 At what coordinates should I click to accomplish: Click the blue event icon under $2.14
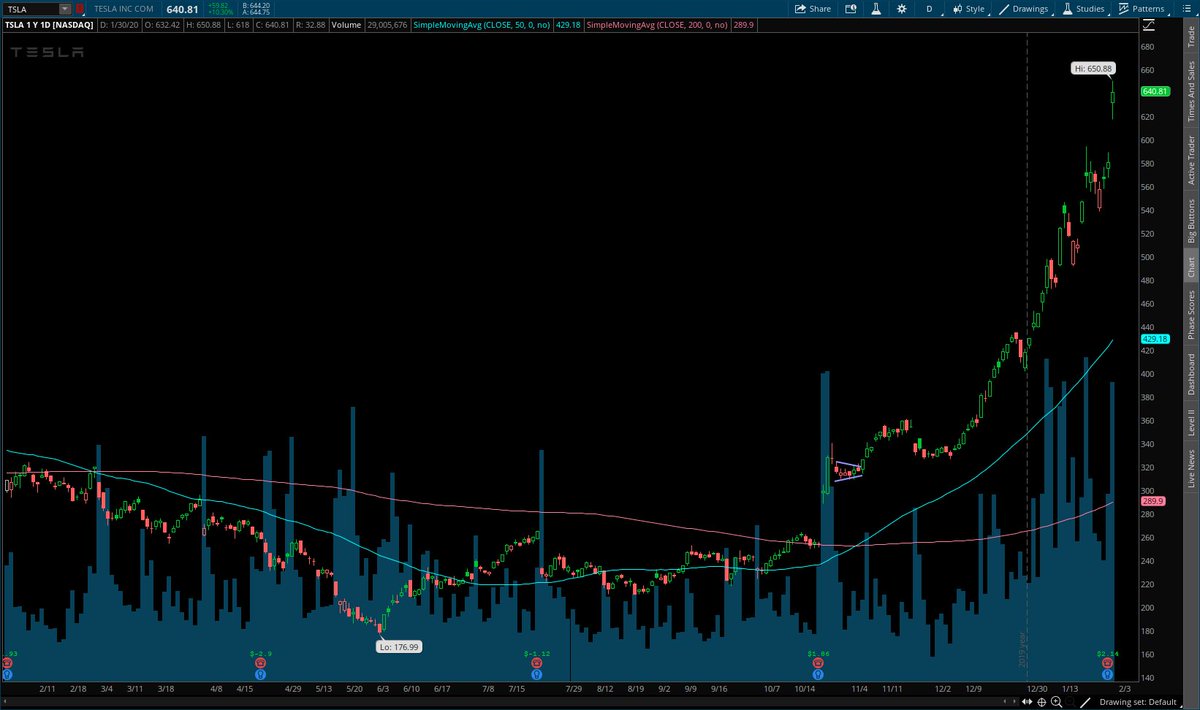point(1106,673)
